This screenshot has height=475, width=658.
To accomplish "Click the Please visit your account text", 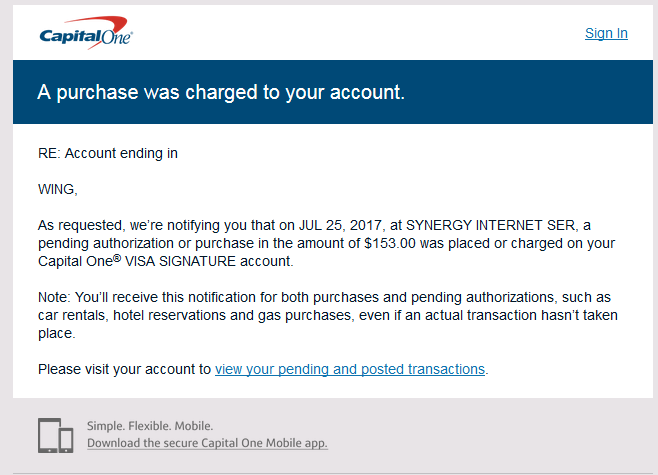I will (124, 369).
